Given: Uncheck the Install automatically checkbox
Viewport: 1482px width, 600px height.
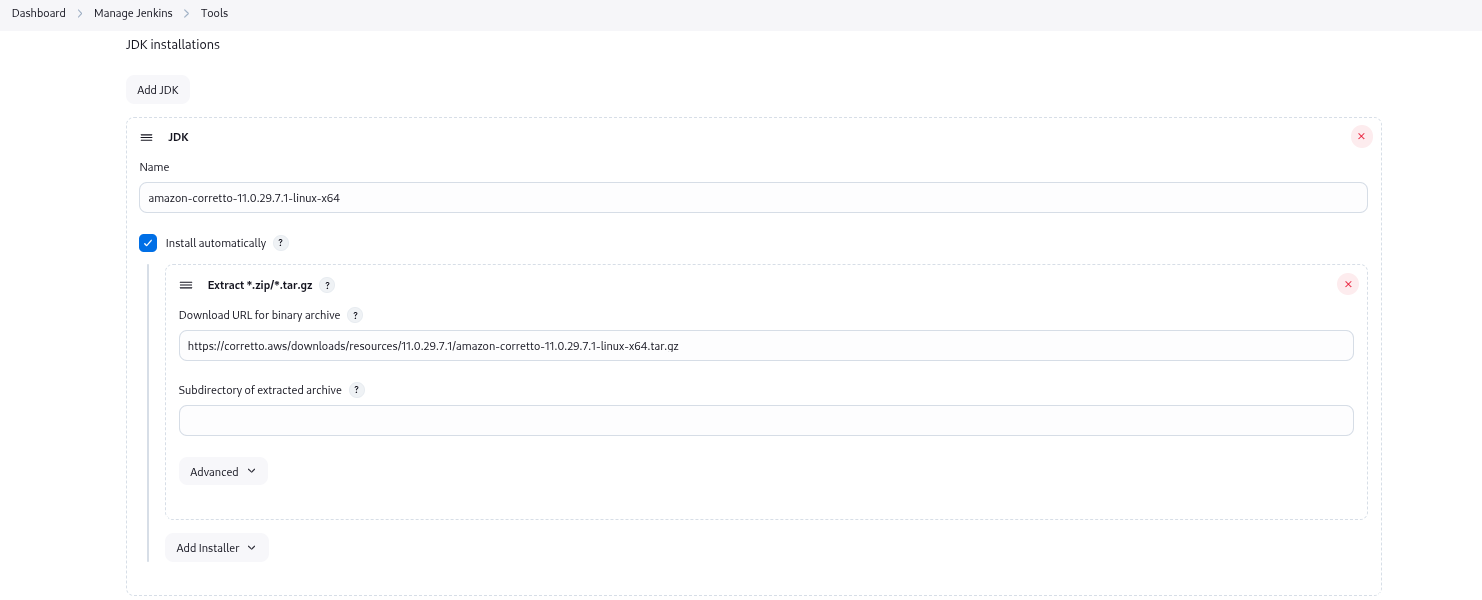Looking at the screenshot, I should coord(148,243).
